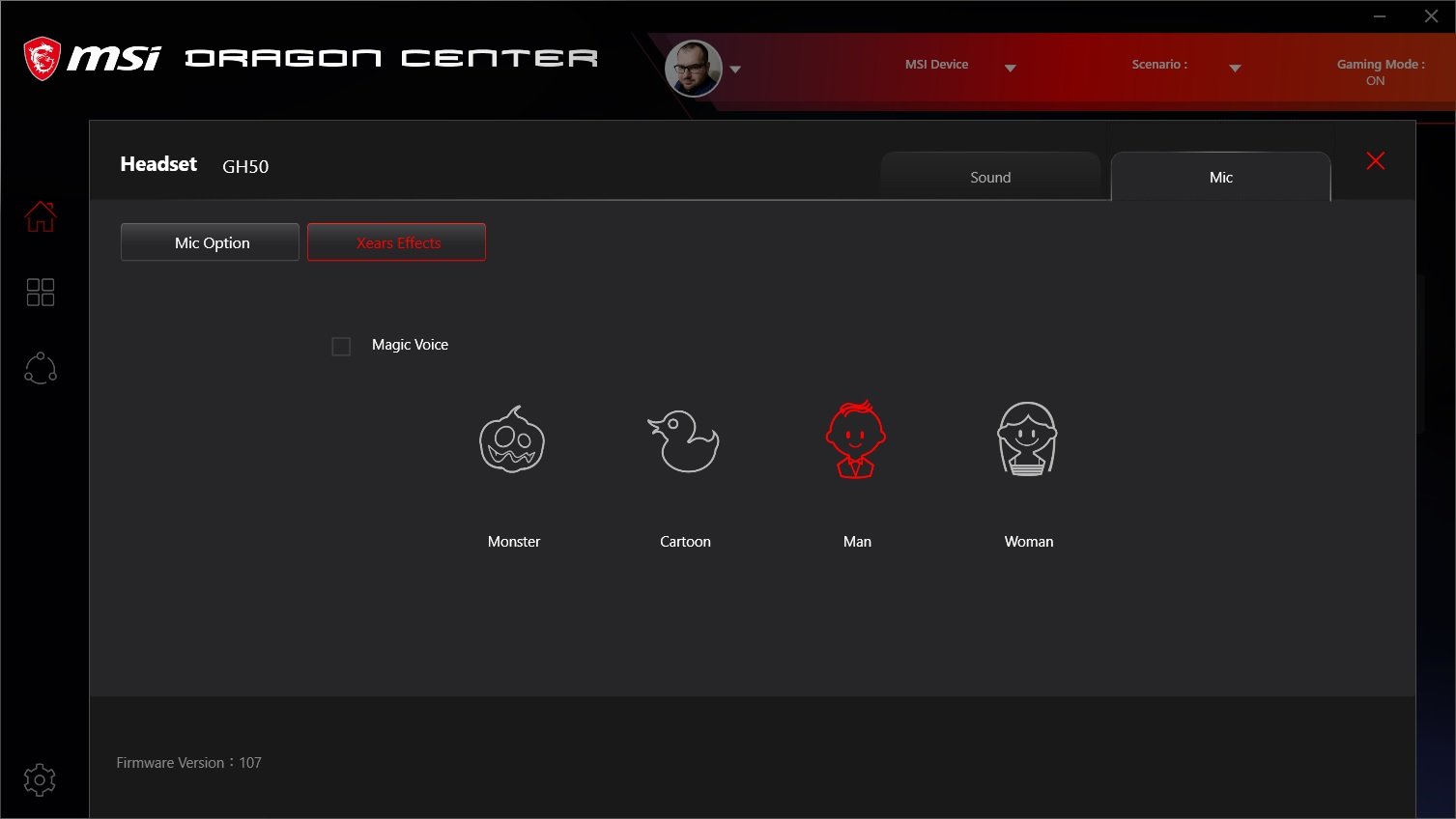Click the MSI dragon shield logo

43,59
